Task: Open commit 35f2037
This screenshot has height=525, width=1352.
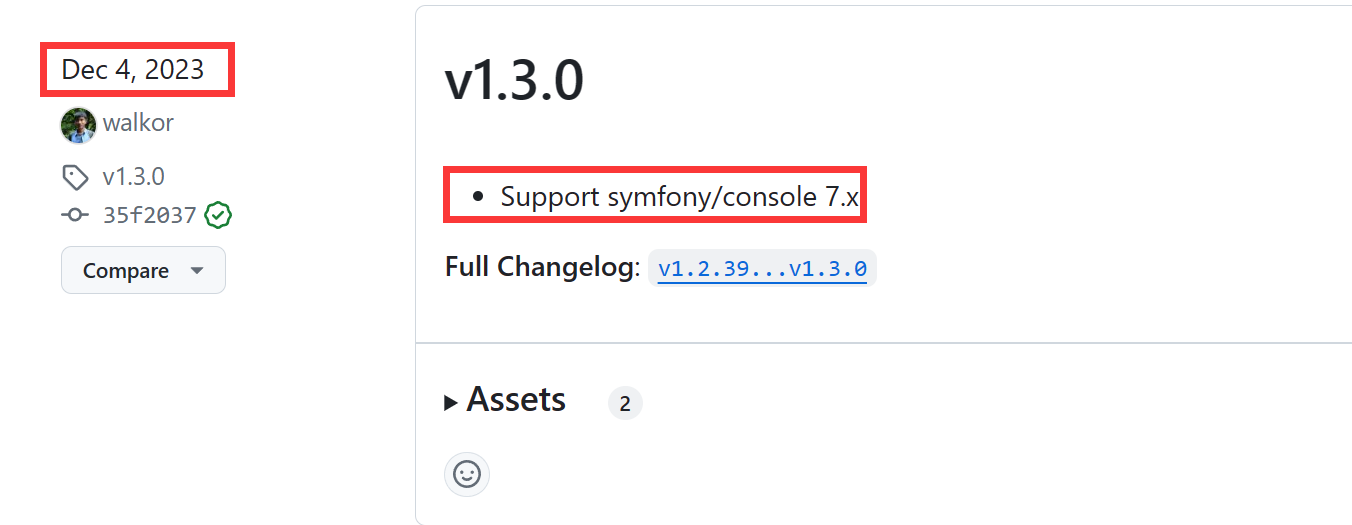Action: 149,214
